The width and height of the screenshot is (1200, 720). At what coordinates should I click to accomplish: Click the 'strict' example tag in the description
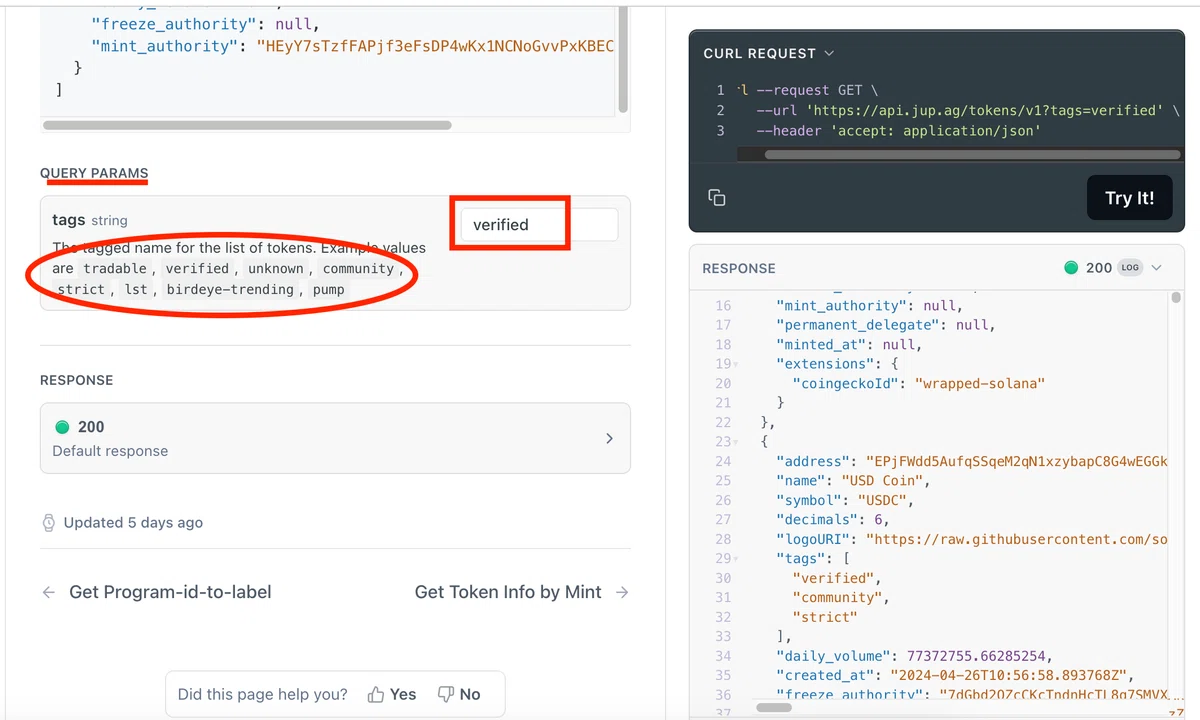[81, 289]
